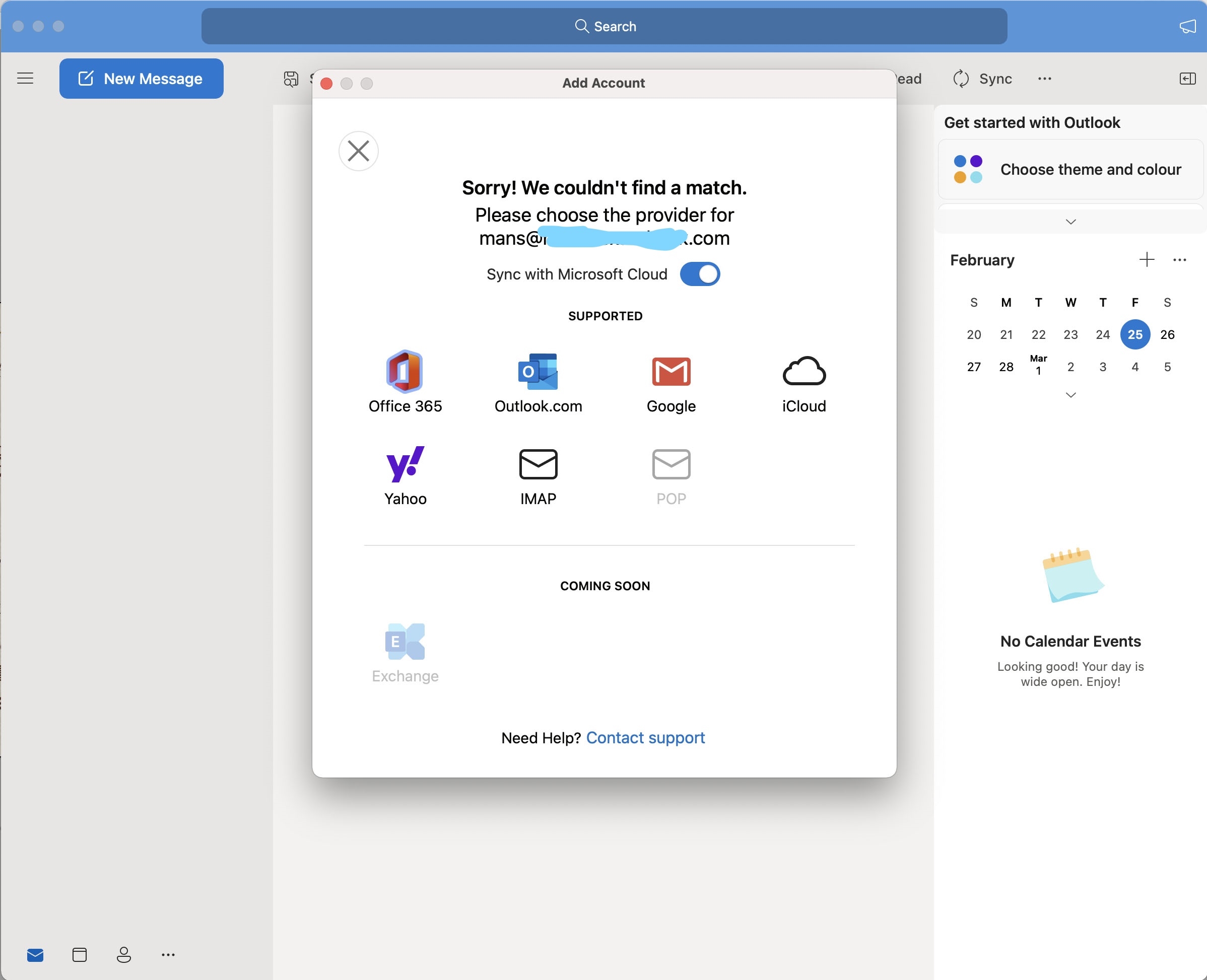
Task: Toggle the task pane panel icon
Action: pyautogui.click(x=1187, y=79)
